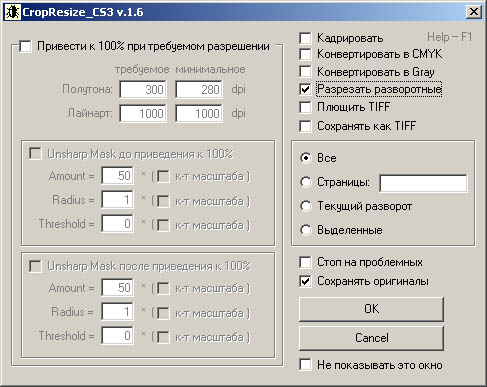Tick Конвертировать в CMYK option
The image size is (487, 387).
(305, 54)
